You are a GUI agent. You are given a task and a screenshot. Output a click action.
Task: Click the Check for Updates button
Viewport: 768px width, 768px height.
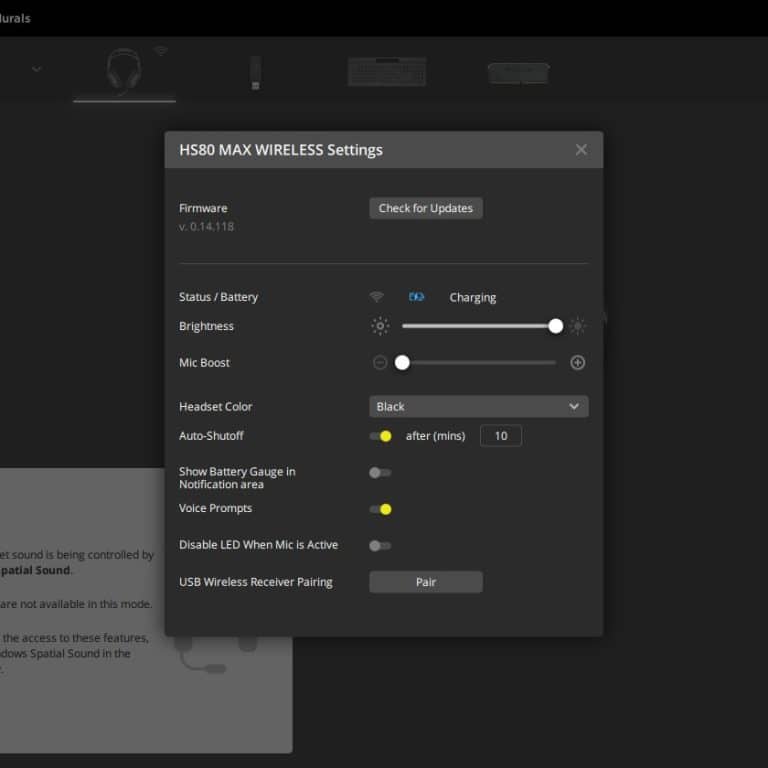[426, 208]
